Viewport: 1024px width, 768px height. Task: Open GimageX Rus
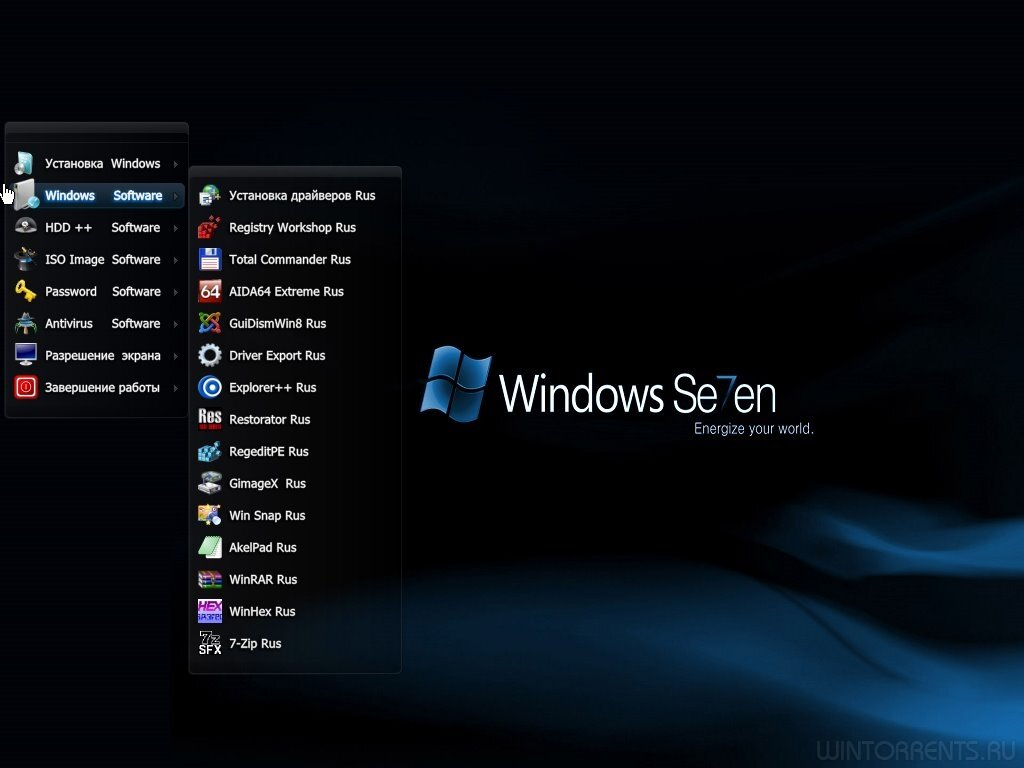295,483
